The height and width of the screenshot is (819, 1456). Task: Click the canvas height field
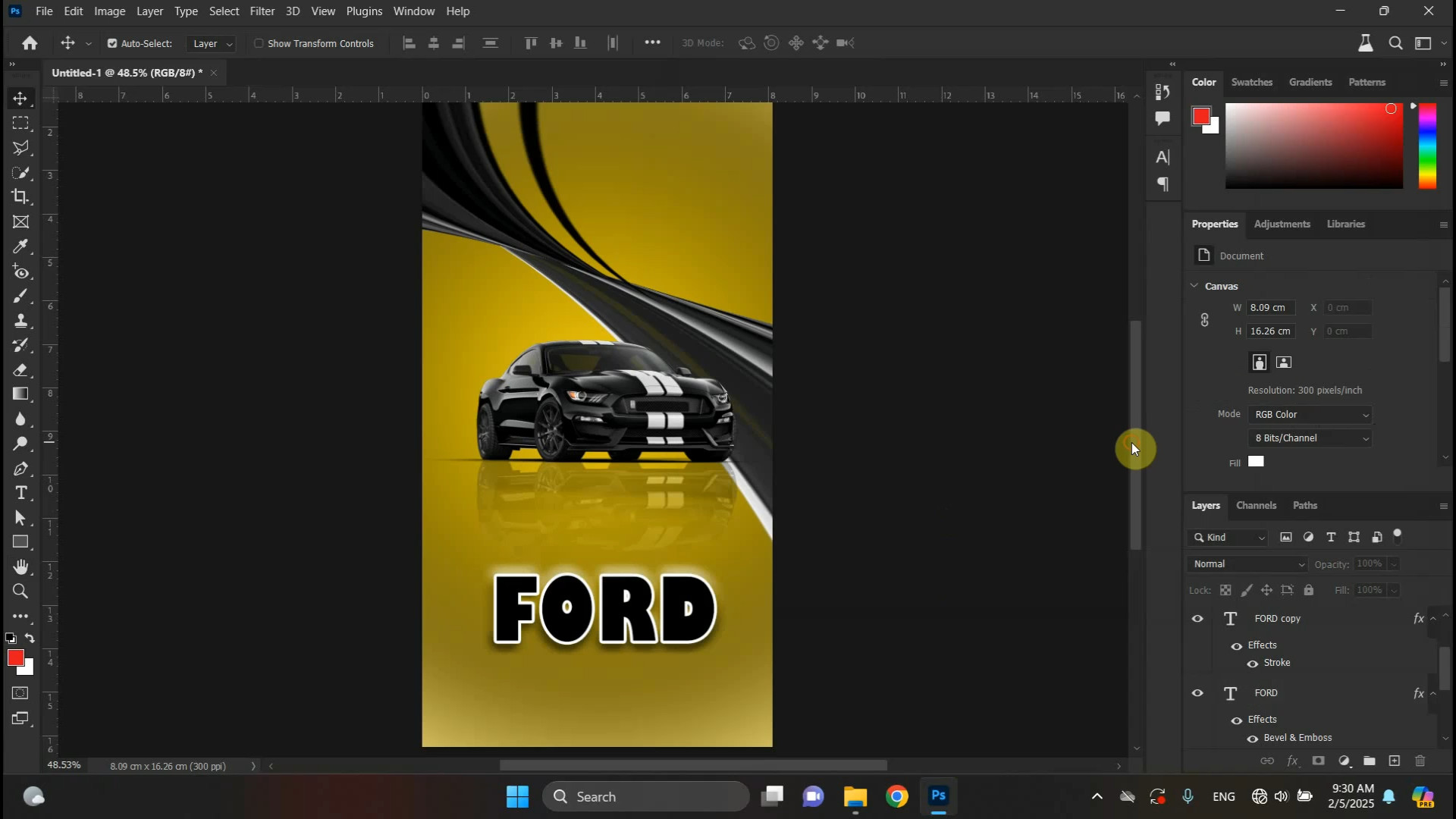(1271, 331)
